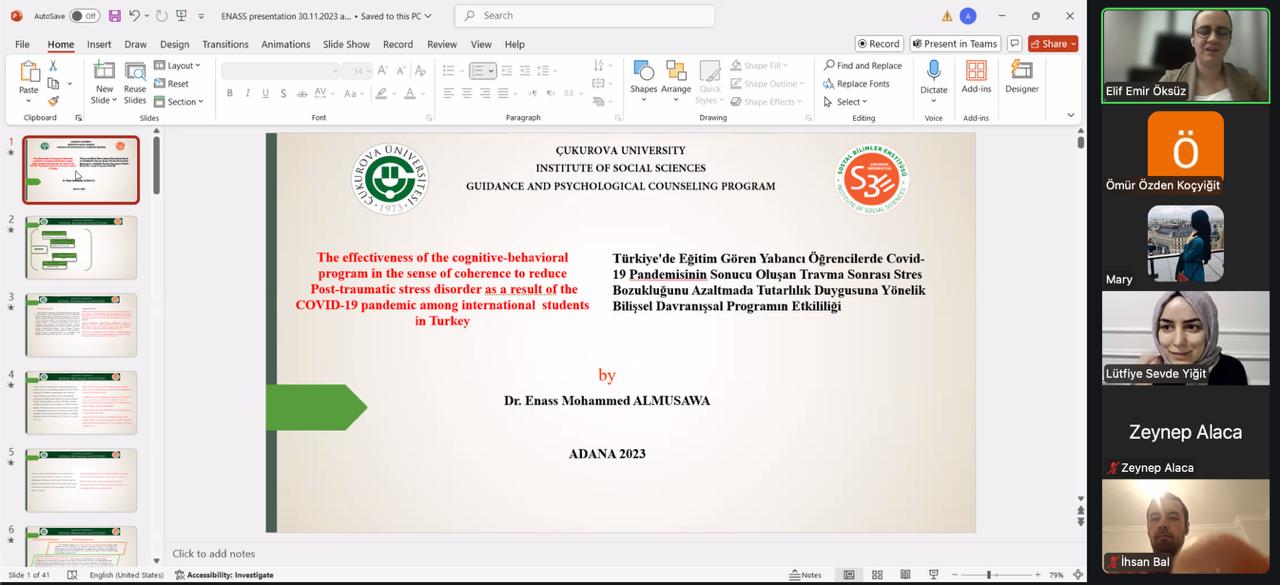Click the New Slide icon
Viewport: 1280px width, 585px height.
pyautogui.click(x=104, y=71)
